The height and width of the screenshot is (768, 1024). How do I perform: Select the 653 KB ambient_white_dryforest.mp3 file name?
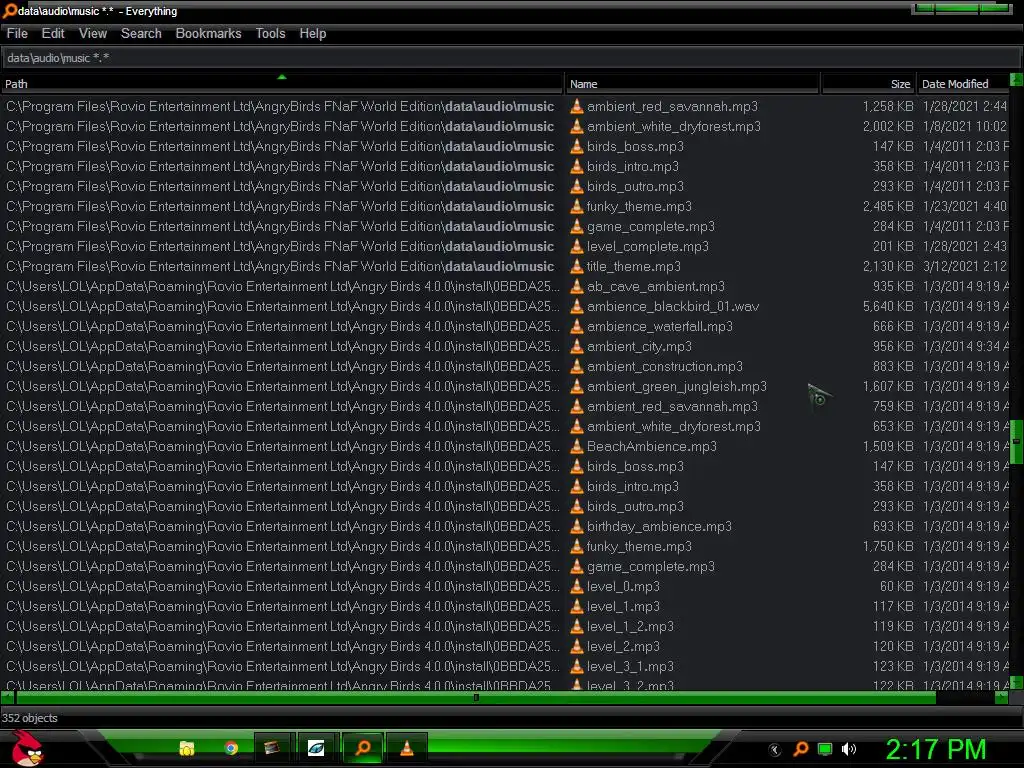tap(673, 426)
